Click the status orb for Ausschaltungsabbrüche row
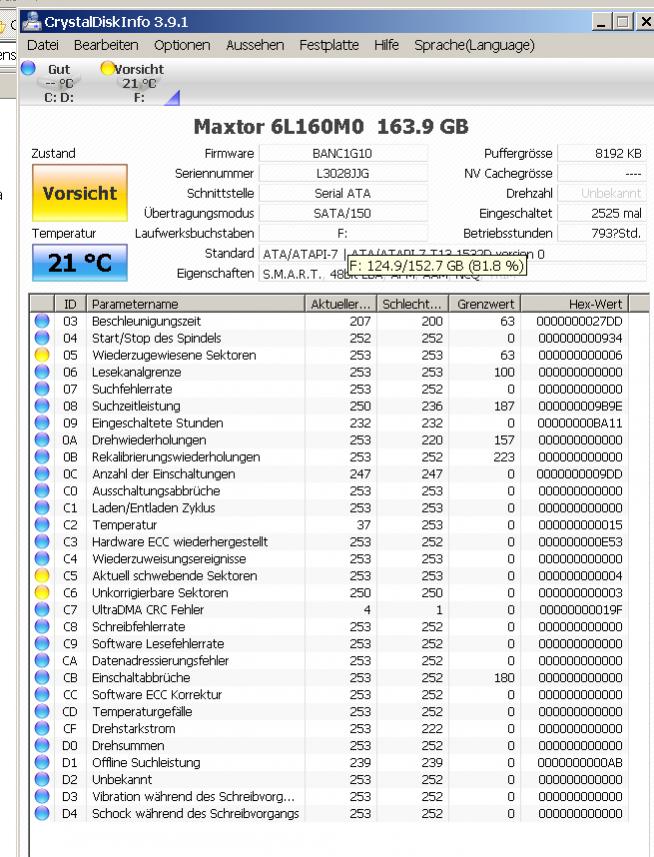The height and width of the screenshot is (857, 654). [42, 490]
